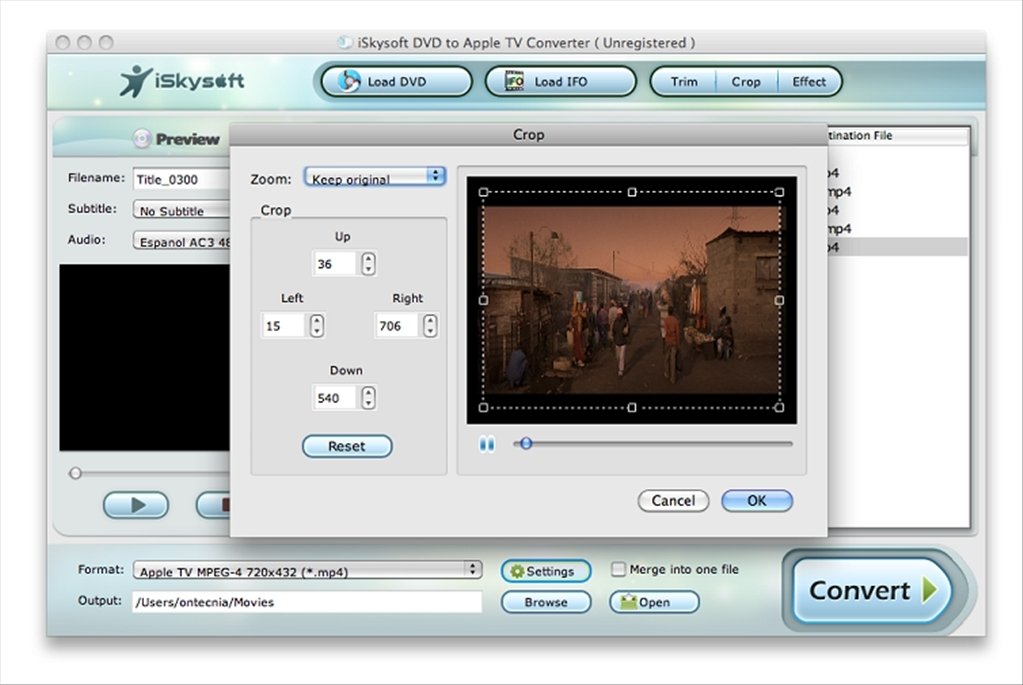Click main preview seek slider handle
The width and height of the screenshot is (1023, 685).
click(75, 473)
